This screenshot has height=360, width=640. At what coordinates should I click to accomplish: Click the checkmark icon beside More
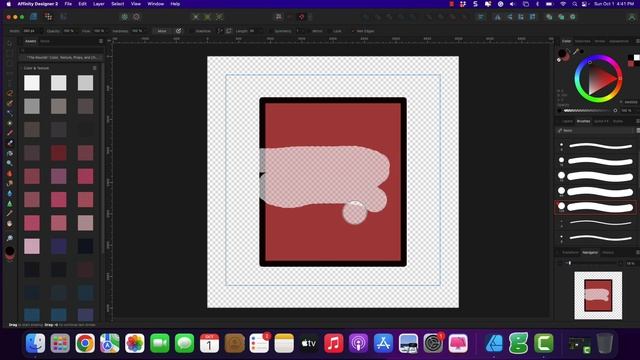(x=178, y=31)
